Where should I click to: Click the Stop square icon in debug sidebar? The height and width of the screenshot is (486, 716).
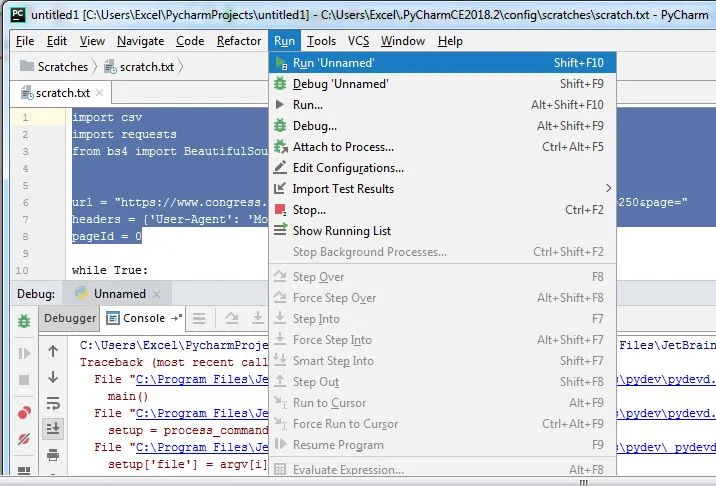24,380
